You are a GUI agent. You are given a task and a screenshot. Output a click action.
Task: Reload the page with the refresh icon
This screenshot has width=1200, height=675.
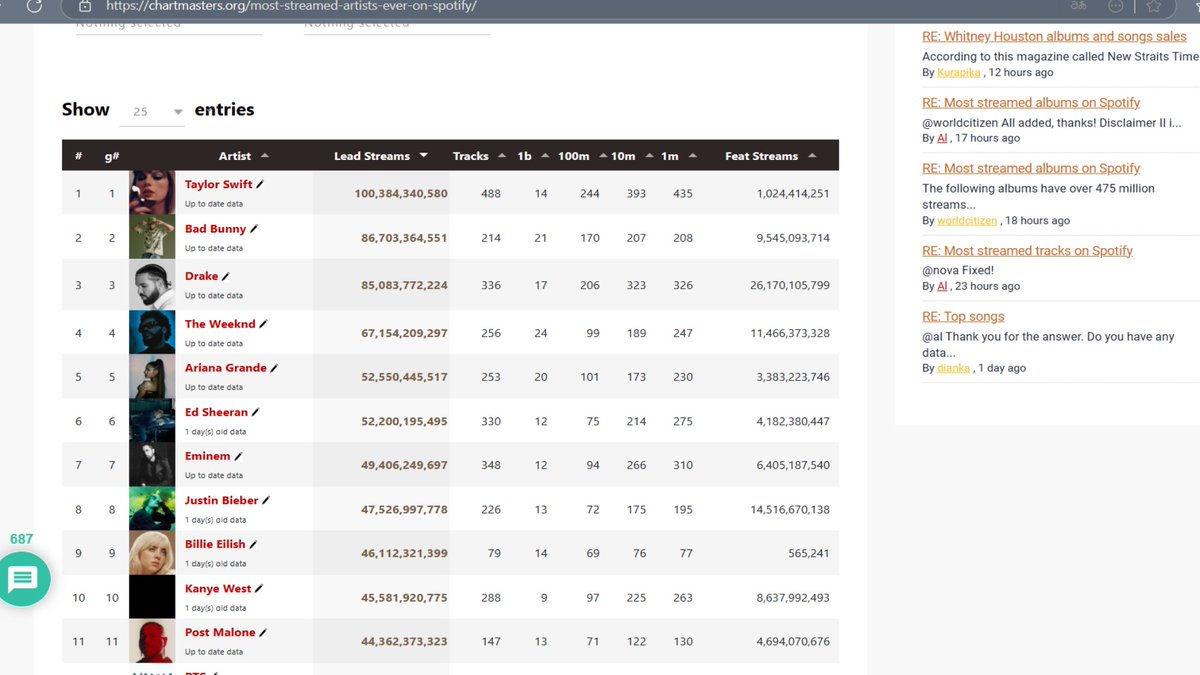(35, 6)
